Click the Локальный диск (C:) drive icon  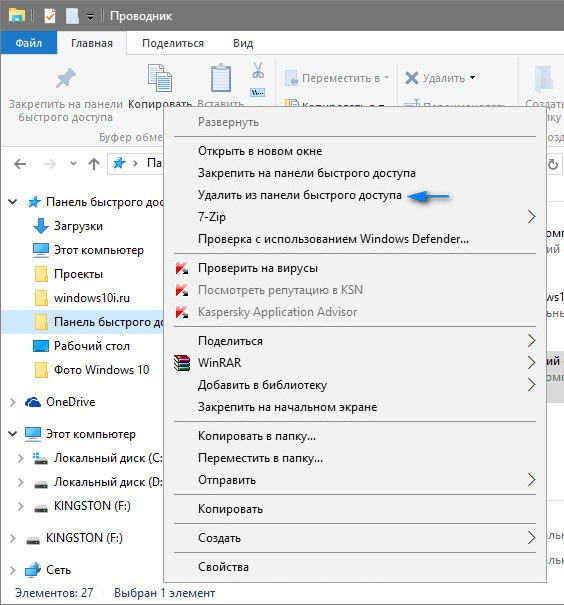(x=40, y=458)
